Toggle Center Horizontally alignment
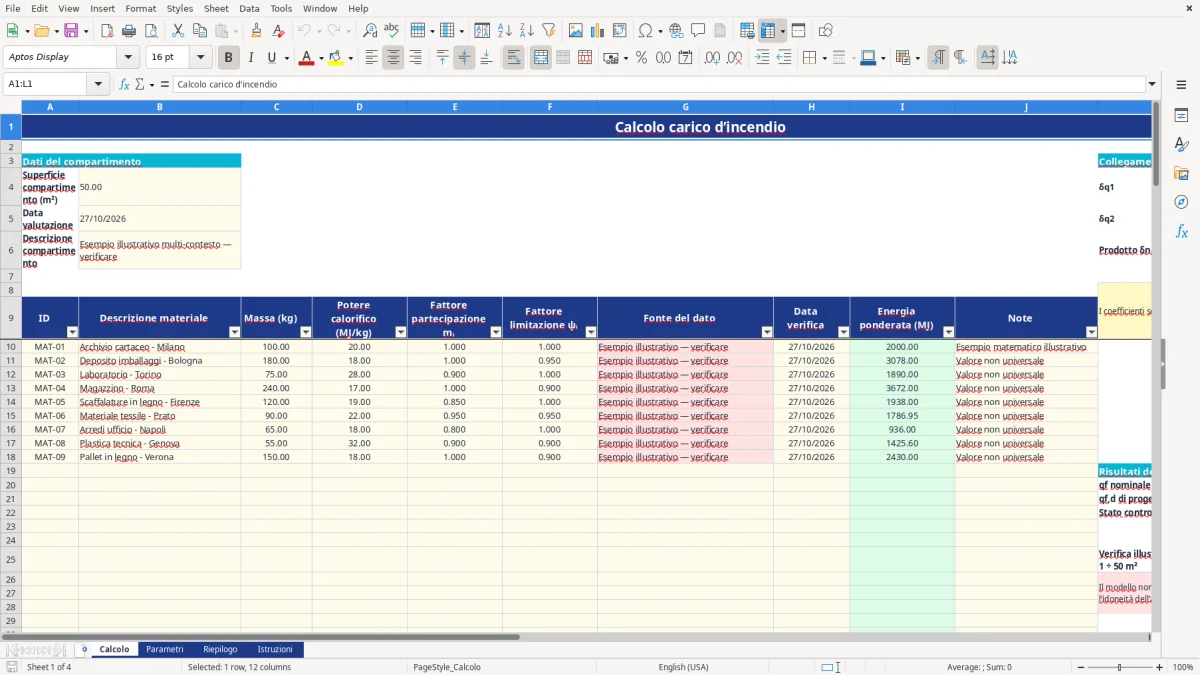This screenshot has height=675, width=1200. tap(393, 58)
